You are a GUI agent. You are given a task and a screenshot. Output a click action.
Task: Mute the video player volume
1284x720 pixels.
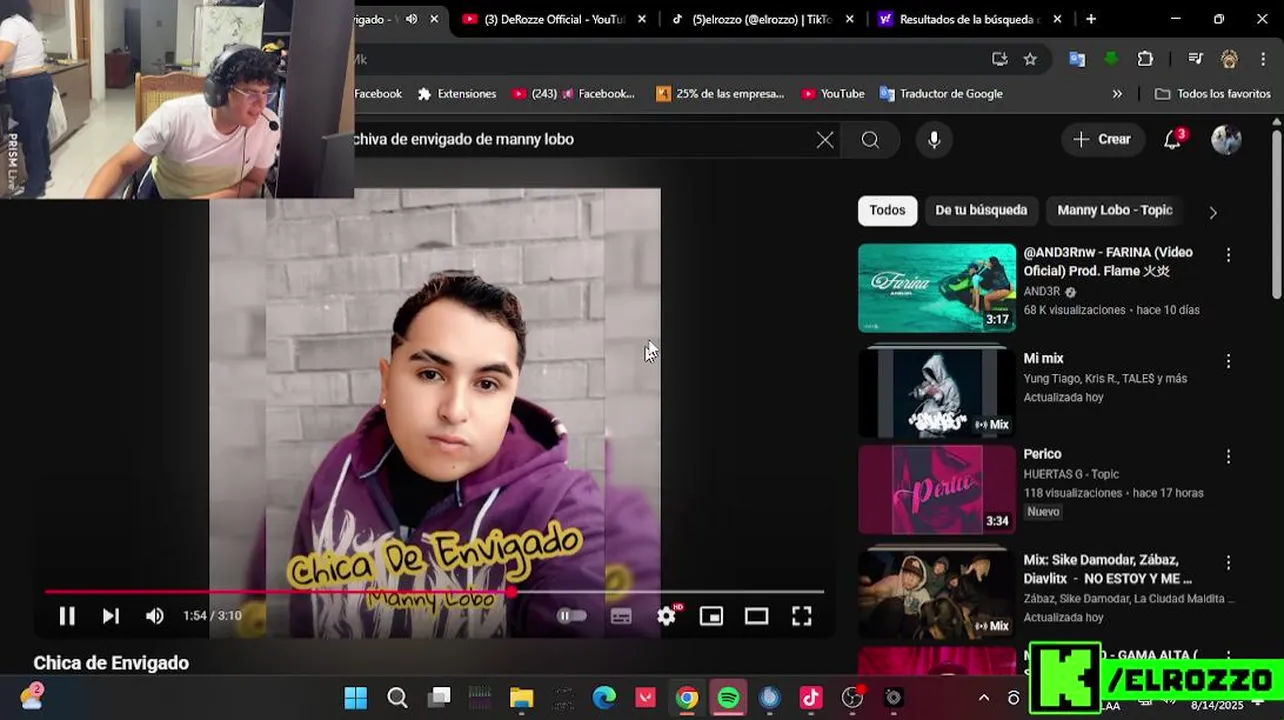[155, 616]
